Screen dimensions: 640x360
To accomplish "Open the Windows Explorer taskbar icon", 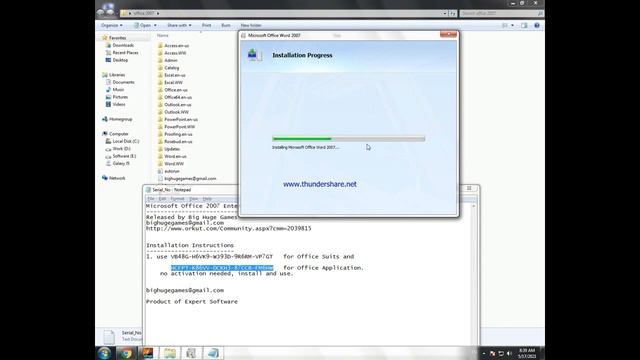I will 170,353.
